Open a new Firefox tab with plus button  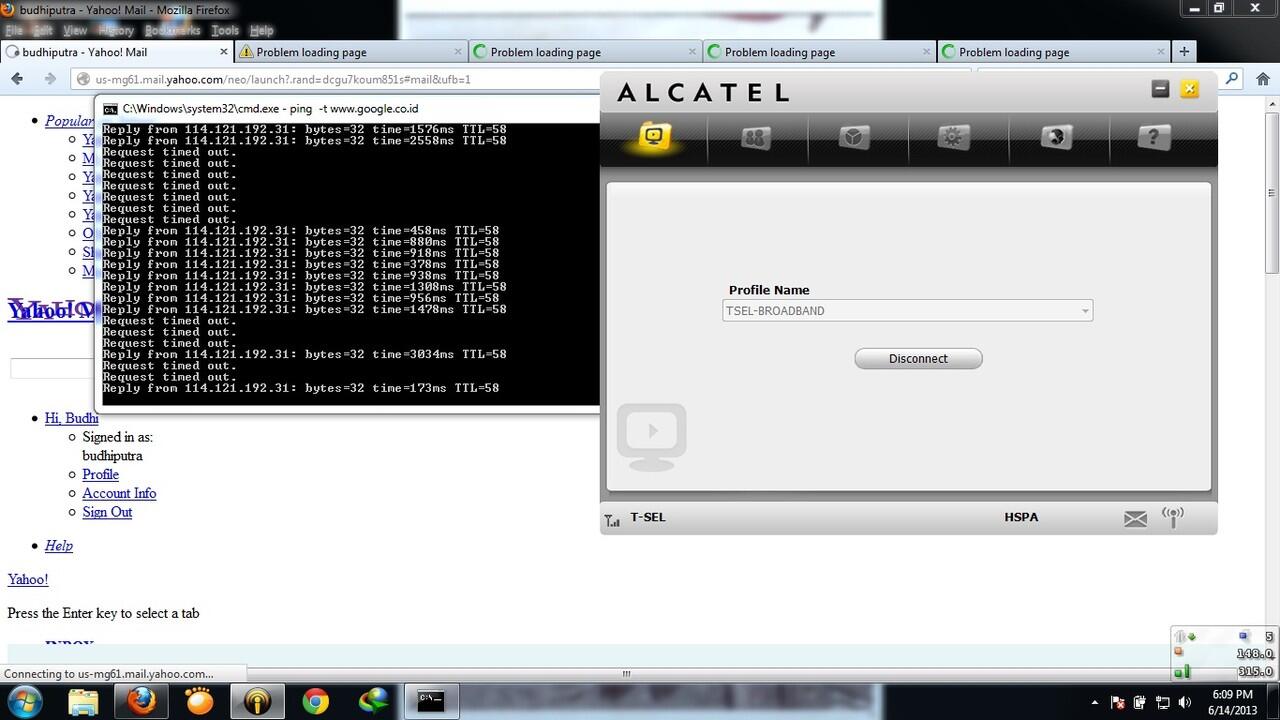click(1184, 52)
